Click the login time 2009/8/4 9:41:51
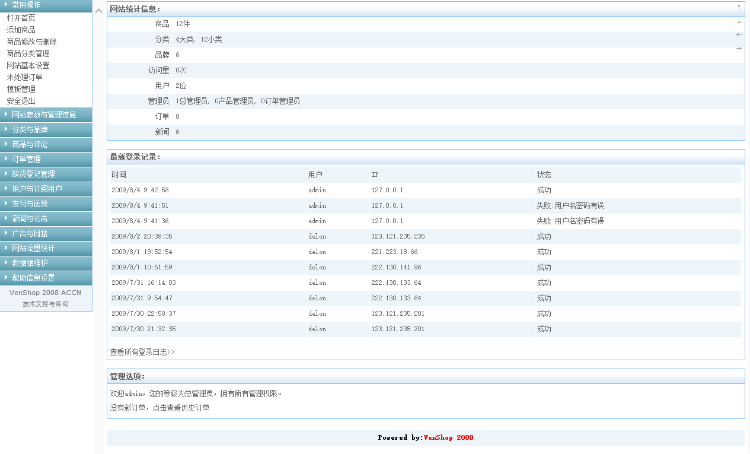This screenshot has height=454, width=750. pyautogui.click(x=140, y=205)
